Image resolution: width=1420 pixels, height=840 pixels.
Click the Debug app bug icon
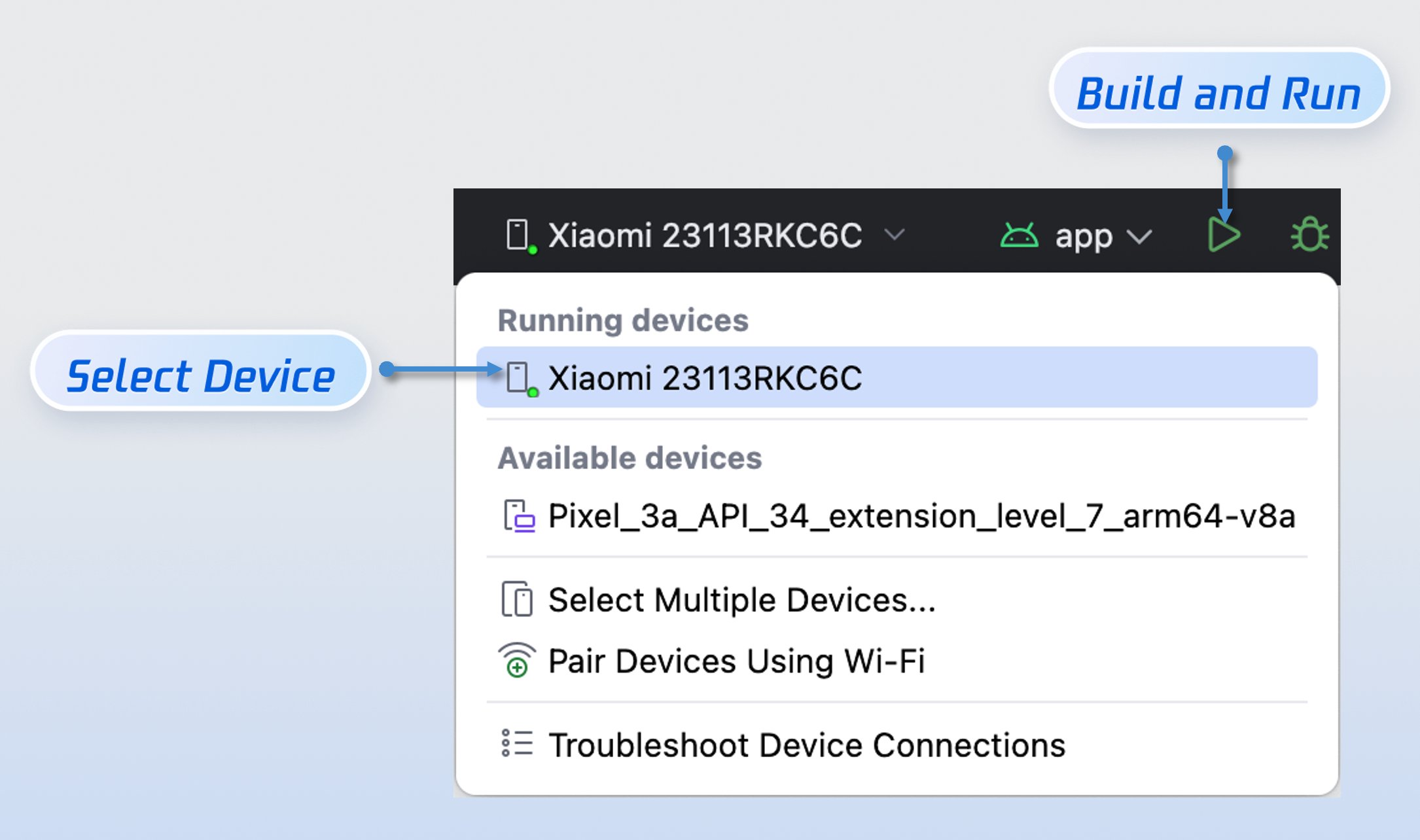pyautogui.click(x=1309, y=235)
